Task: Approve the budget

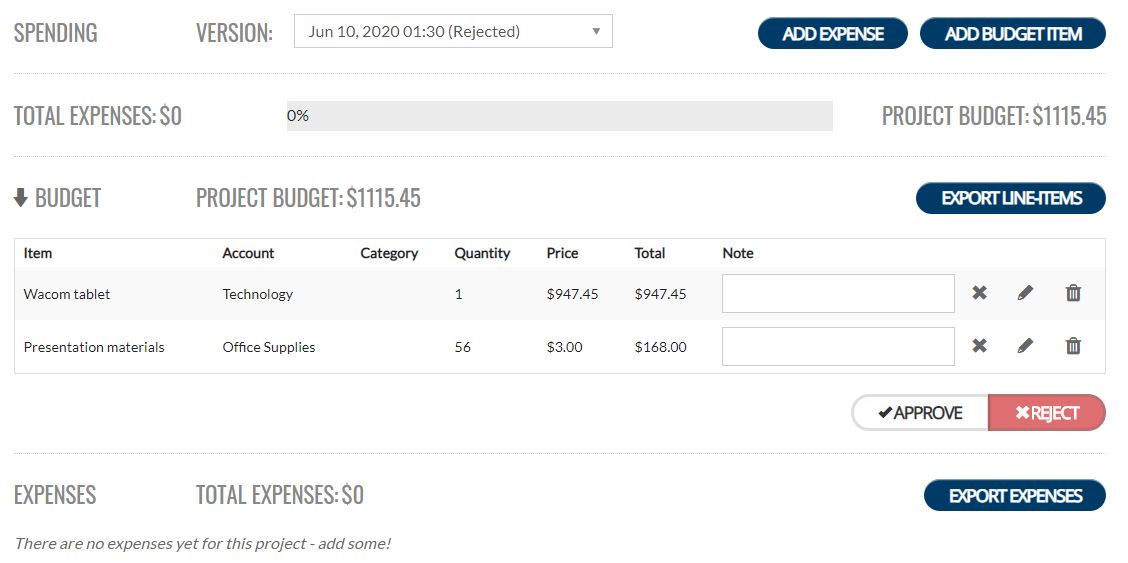Action: [920, 413]
